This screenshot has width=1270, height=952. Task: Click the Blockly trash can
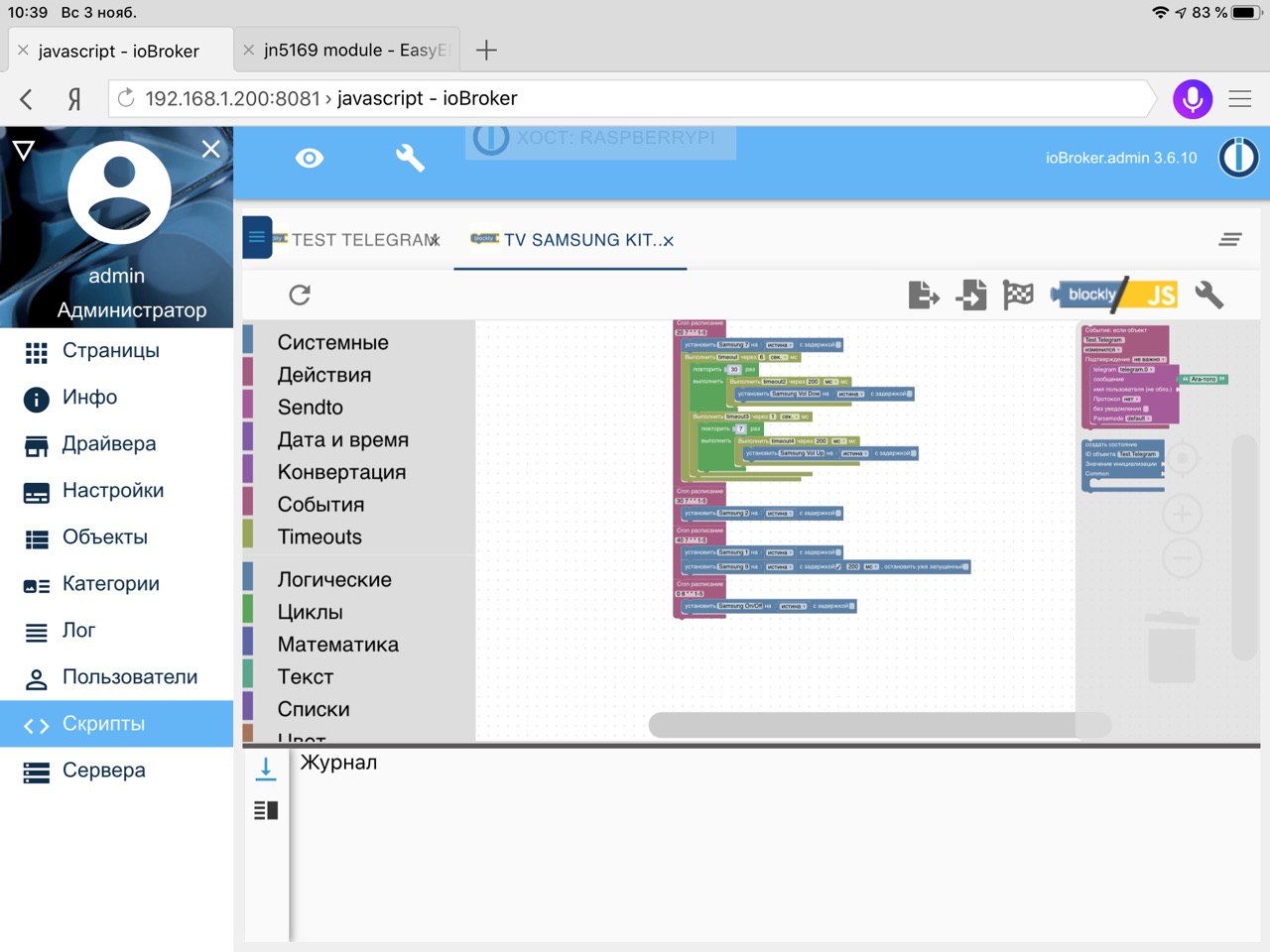(x=1172, y=647)
